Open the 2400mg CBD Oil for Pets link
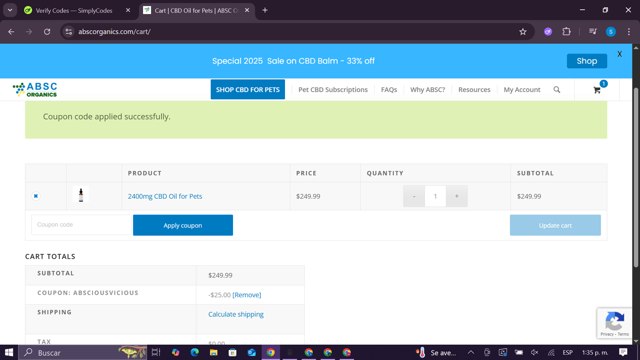 tap(165, 196)
